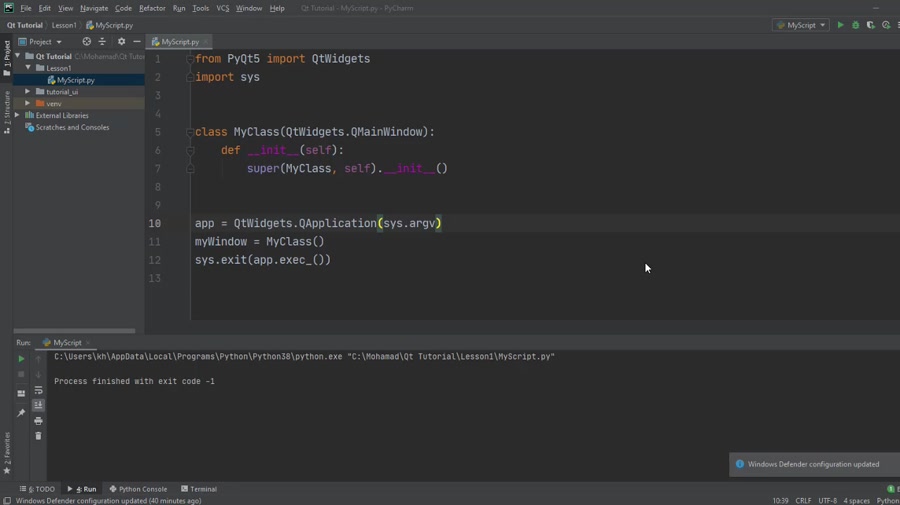Toggle the pin tab icon in Run panel
Screen dimensions: 900x505
[x=21, y=412]
